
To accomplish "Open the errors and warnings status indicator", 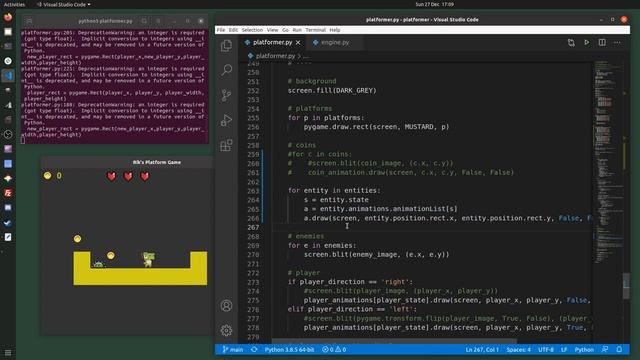I will coord(334,349).
